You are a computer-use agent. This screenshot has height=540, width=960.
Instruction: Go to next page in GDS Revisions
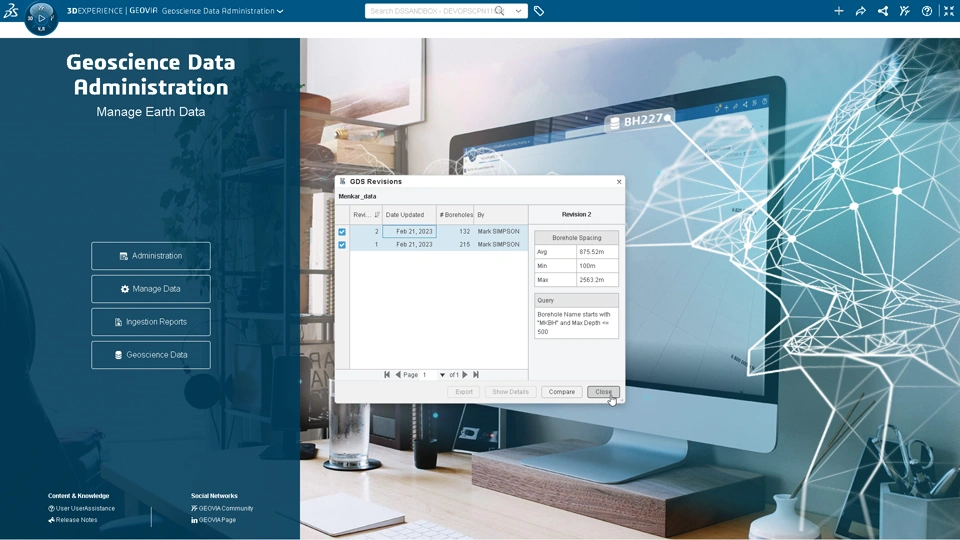coord(465,375)
